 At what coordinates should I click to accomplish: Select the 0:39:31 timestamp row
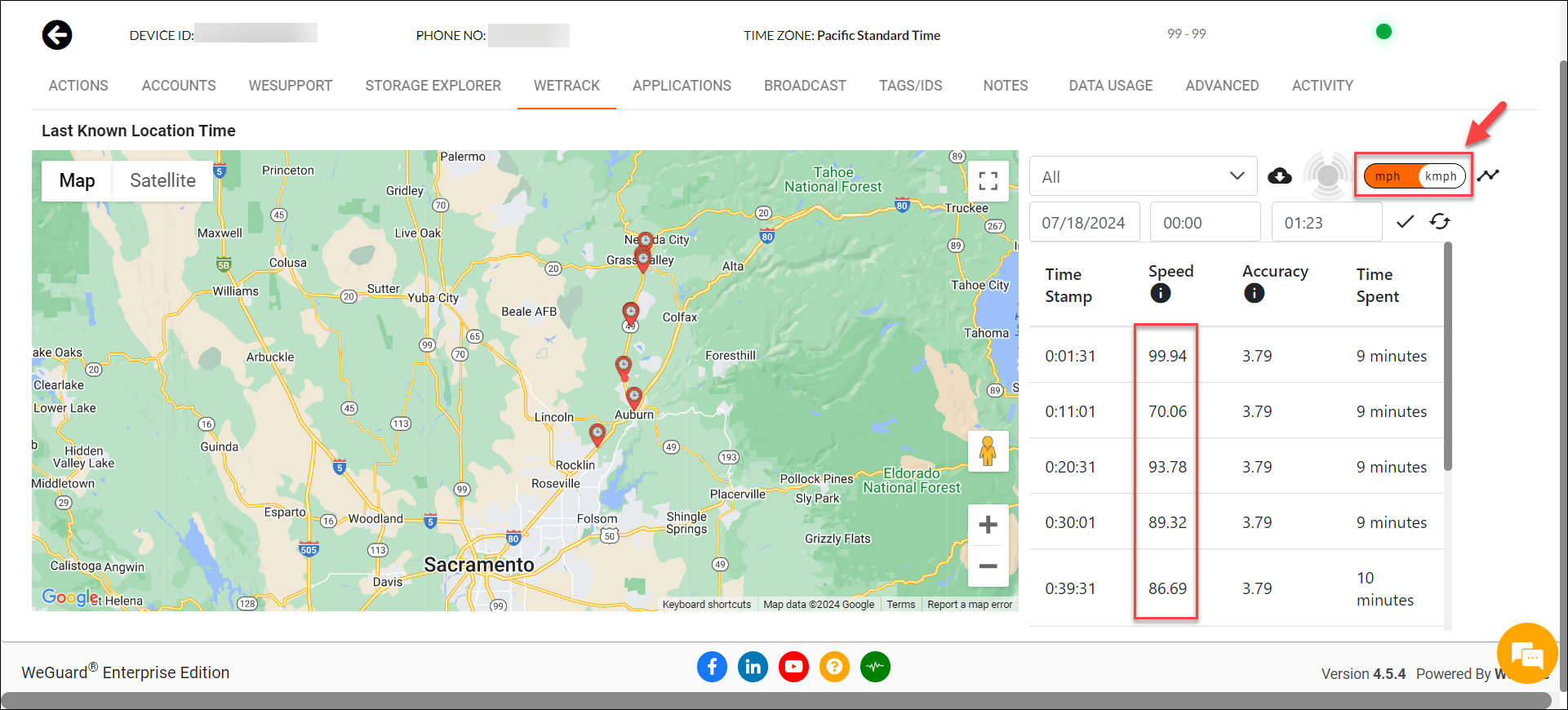pos(1237,588)
